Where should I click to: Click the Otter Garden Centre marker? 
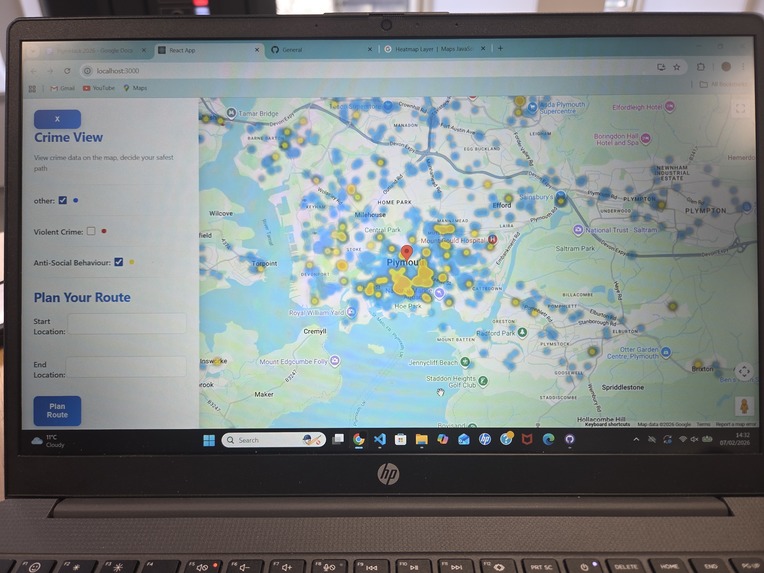point(666,352)
